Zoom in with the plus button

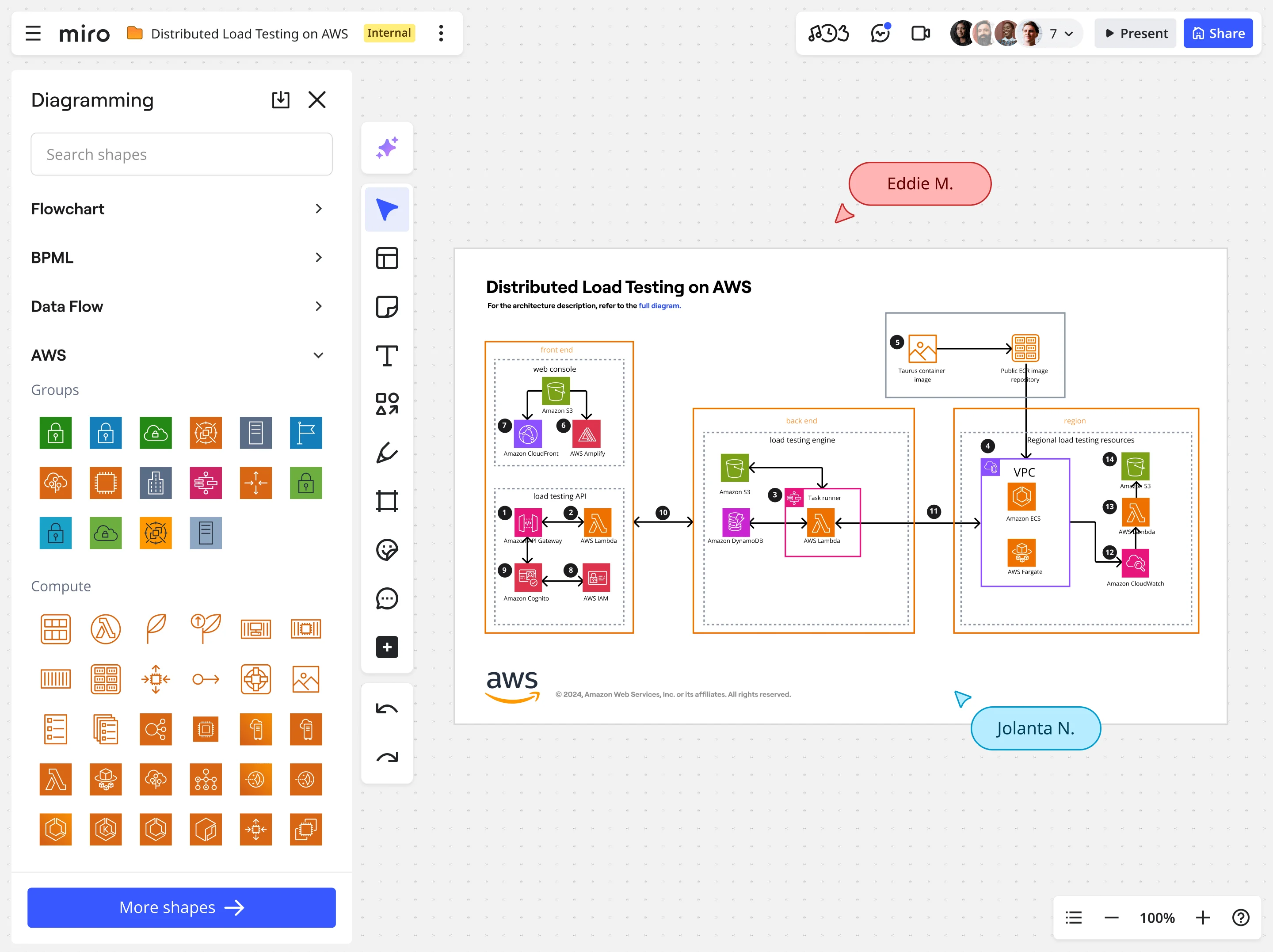tap(1202, 918)
